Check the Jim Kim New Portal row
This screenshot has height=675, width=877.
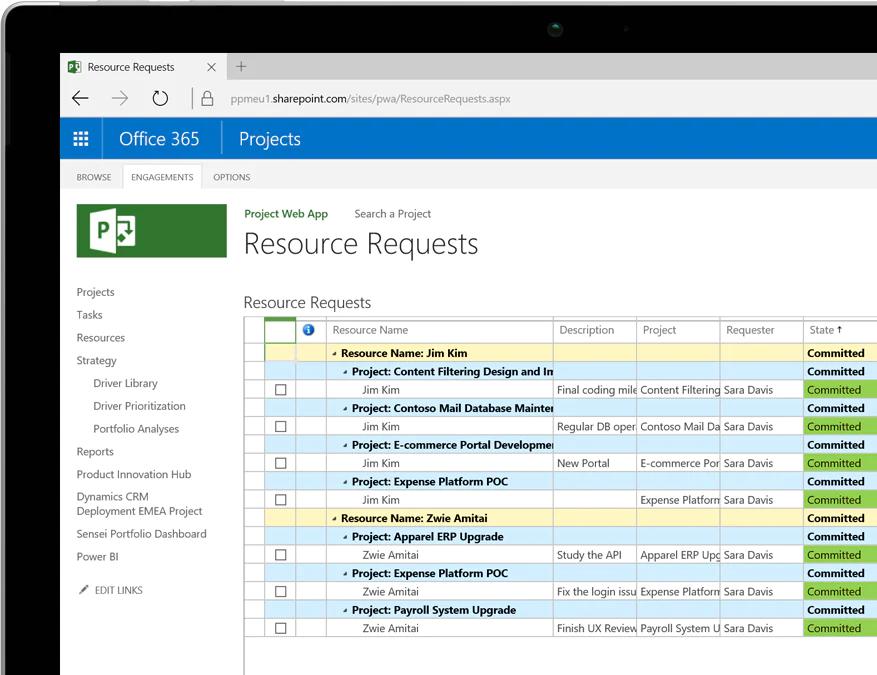(281, 463)
